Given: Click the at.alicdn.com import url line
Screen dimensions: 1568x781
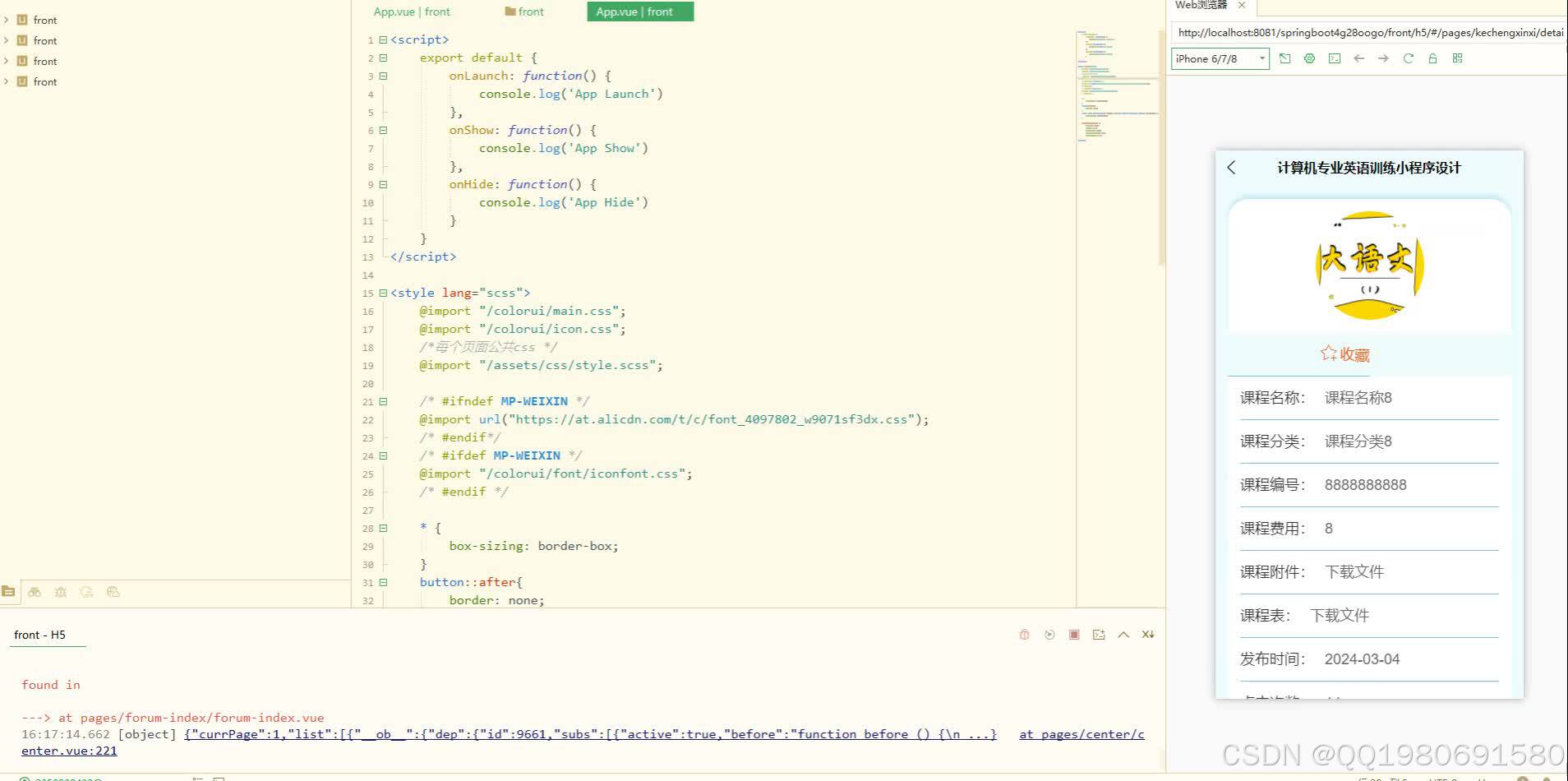Looking at the screenshot, I should [674, 419].
